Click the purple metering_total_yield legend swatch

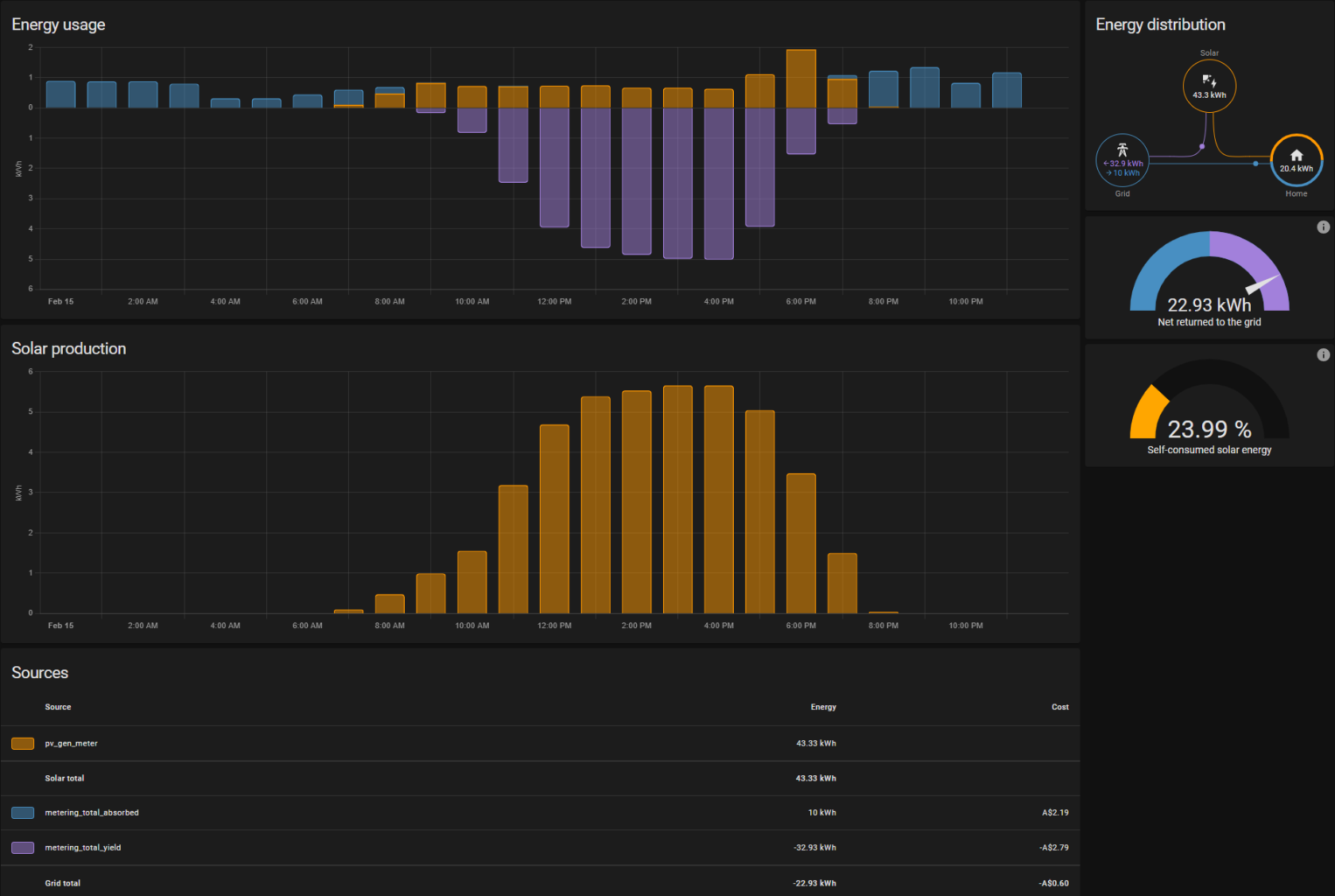tap(22, 847)
